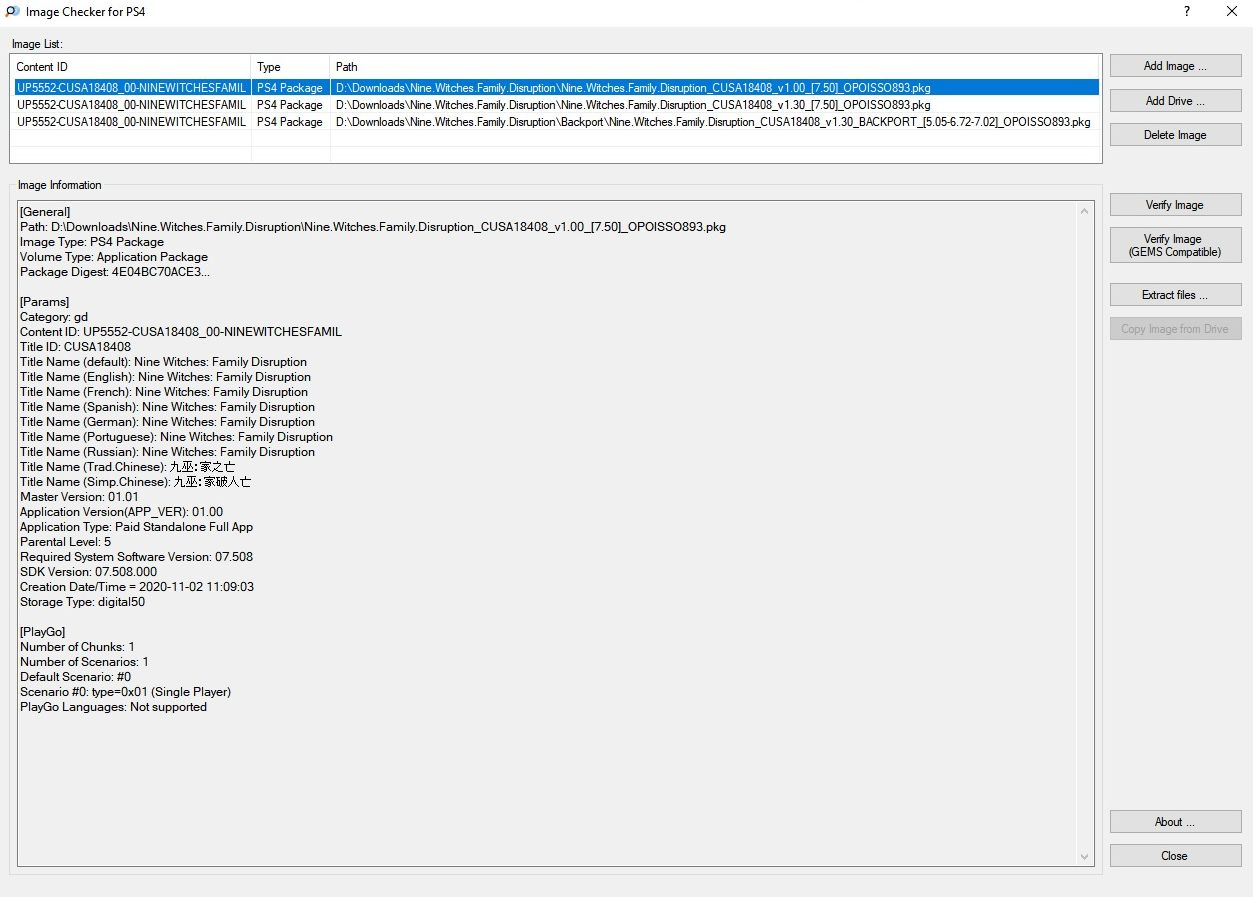This screenshot has height=897, width=1253.
Task: Sort by the Path column header
Action: [x=716, y=67]
